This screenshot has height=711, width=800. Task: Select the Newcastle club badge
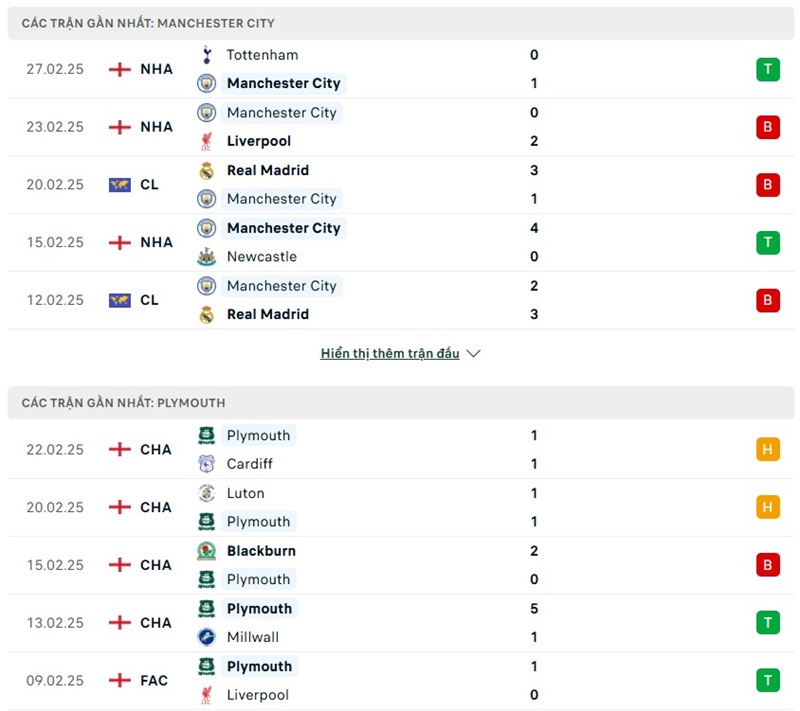208,257
